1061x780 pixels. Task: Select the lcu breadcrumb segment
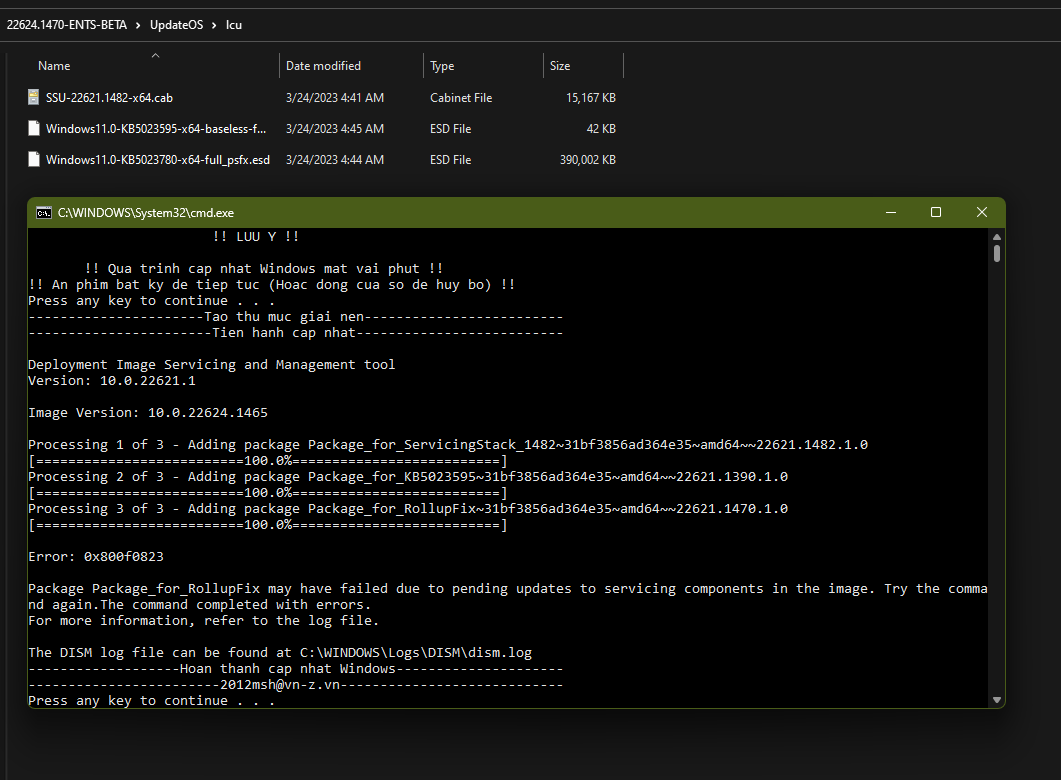point(233,25)
